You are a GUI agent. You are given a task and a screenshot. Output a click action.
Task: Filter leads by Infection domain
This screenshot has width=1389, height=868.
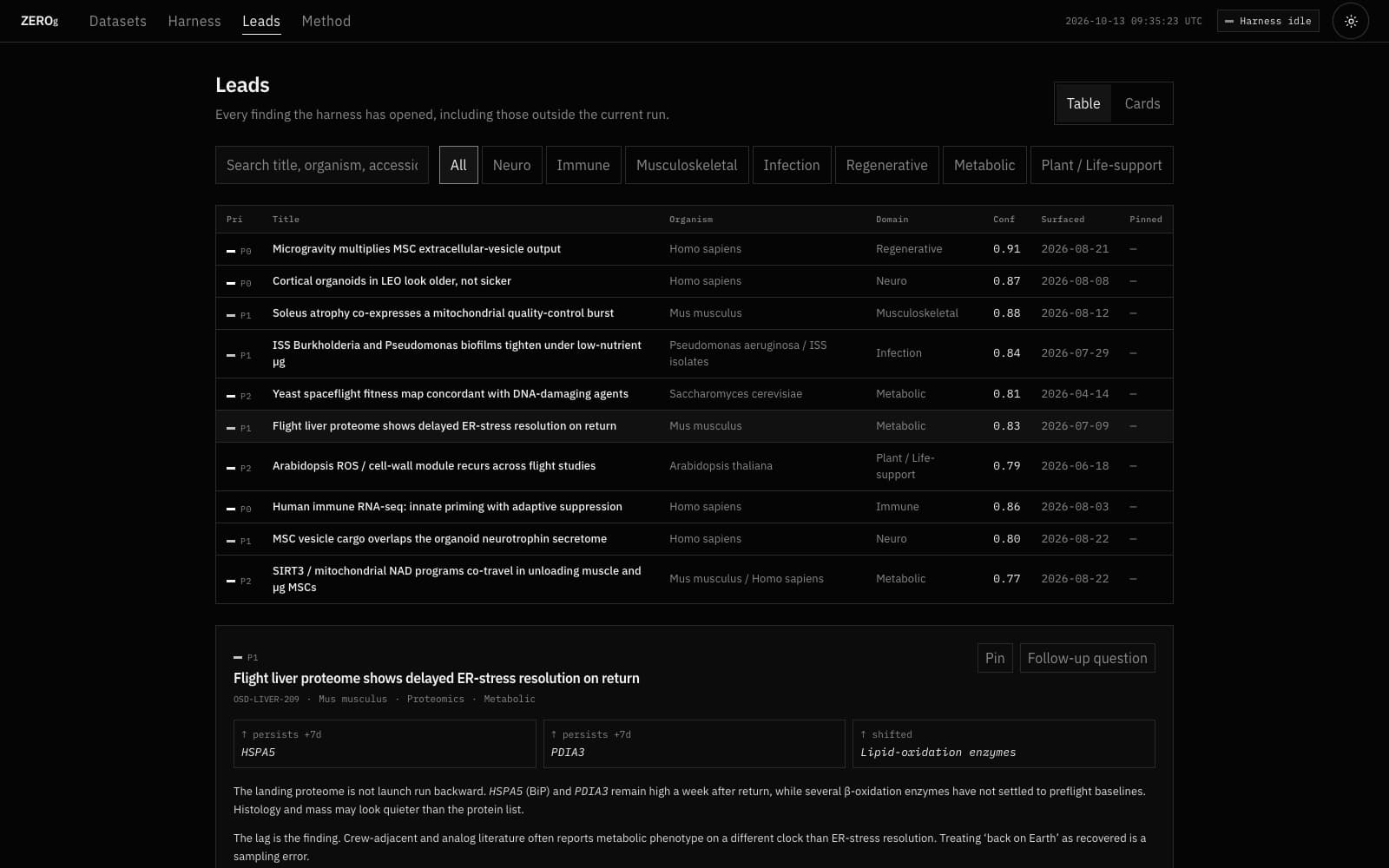[792, 165]
